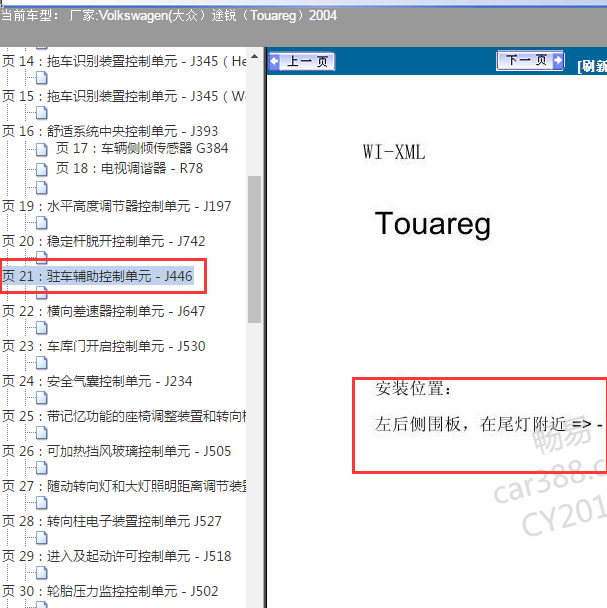Open page 18 电视调谐器 R78
The width and height of the screenshot is (607, 608).
click(129, 168)
